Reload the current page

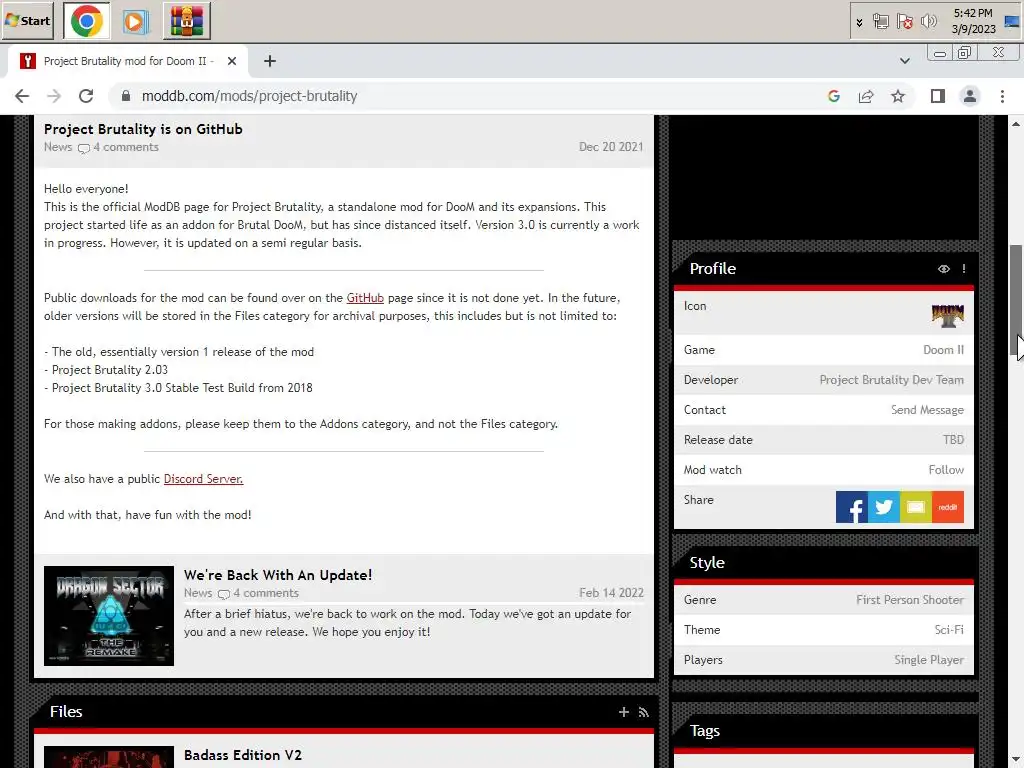pos(86,96)
